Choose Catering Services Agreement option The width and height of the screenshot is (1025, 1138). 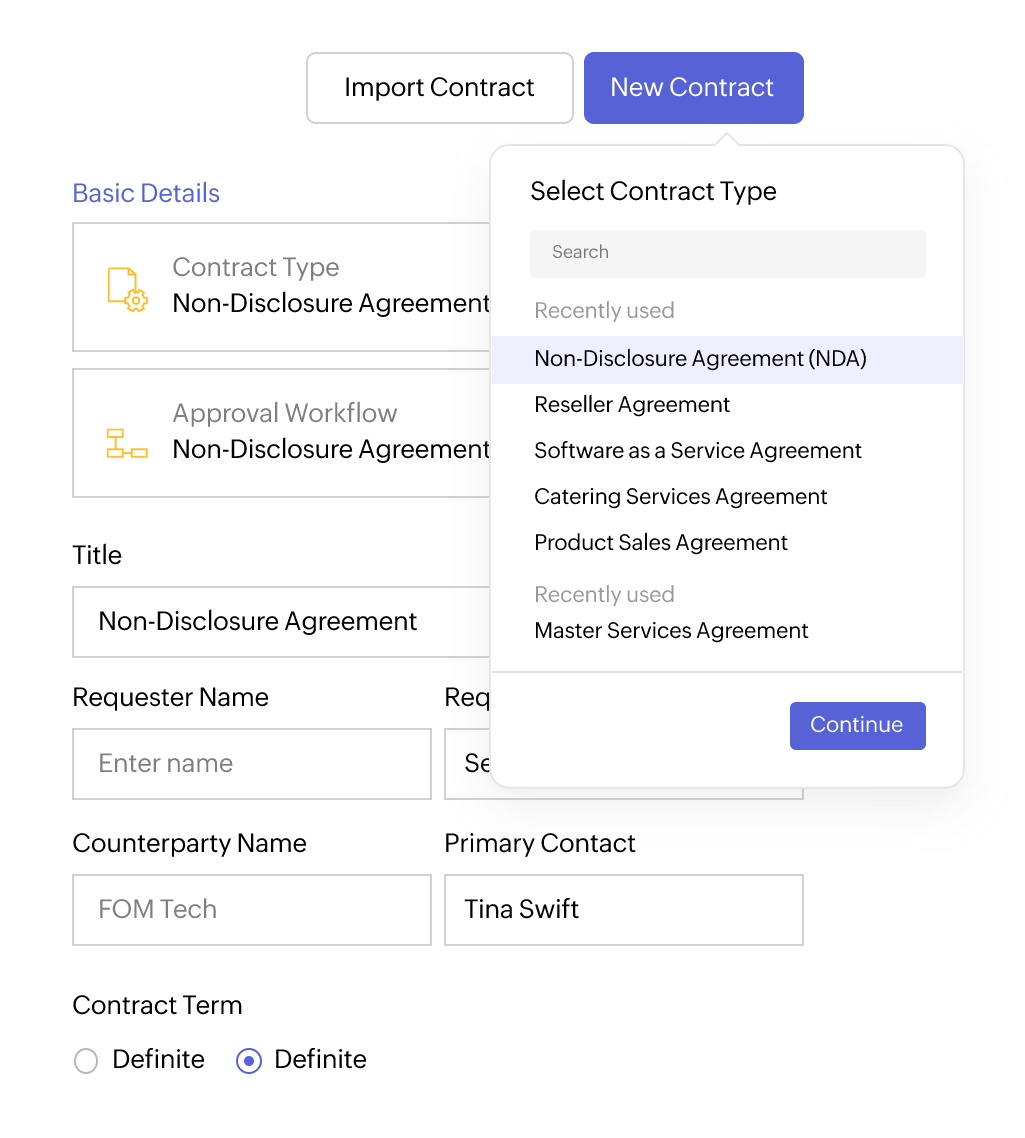click(x=681, y=497)
